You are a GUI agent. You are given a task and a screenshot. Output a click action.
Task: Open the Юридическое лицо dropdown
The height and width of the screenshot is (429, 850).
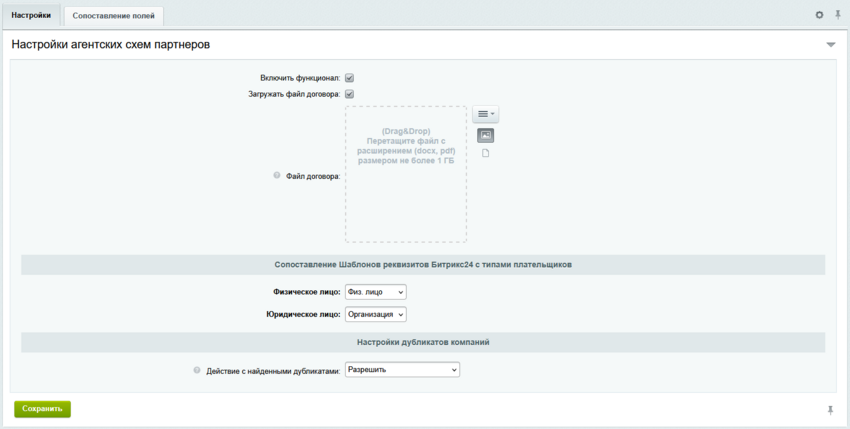pos(376,314)
